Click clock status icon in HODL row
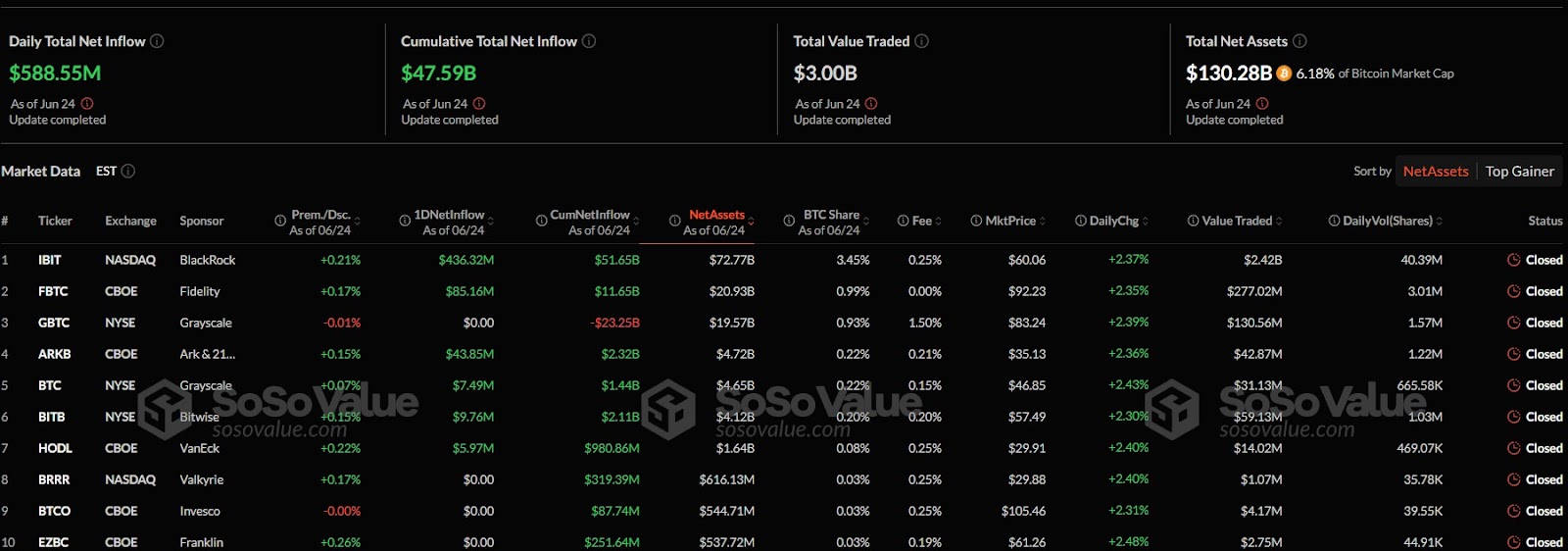Viewport: 1568px width, 551px height. (x=1514, y=448)
